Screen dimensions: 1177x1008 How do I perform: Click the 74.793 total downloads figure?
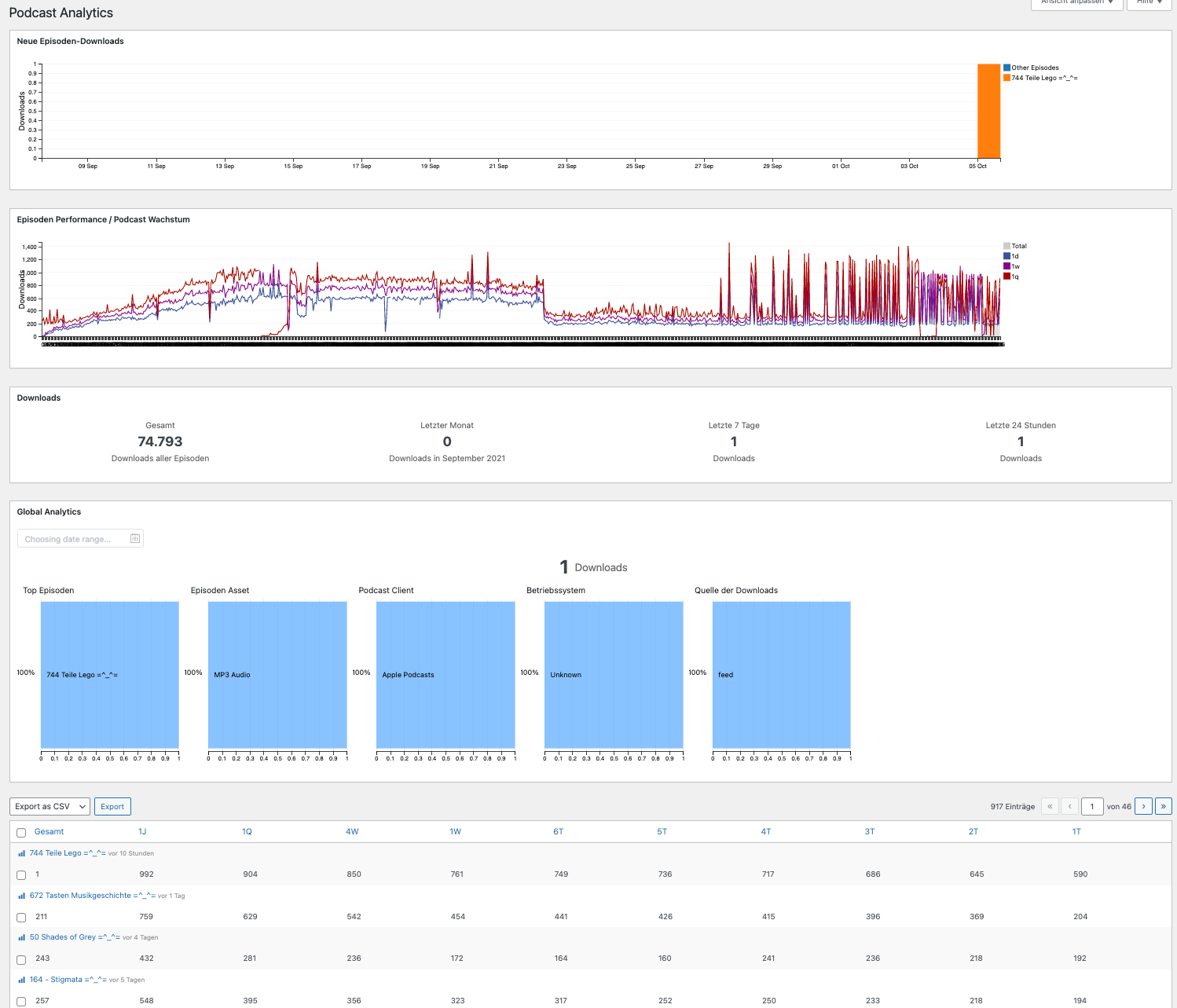[x=160, y=442]
